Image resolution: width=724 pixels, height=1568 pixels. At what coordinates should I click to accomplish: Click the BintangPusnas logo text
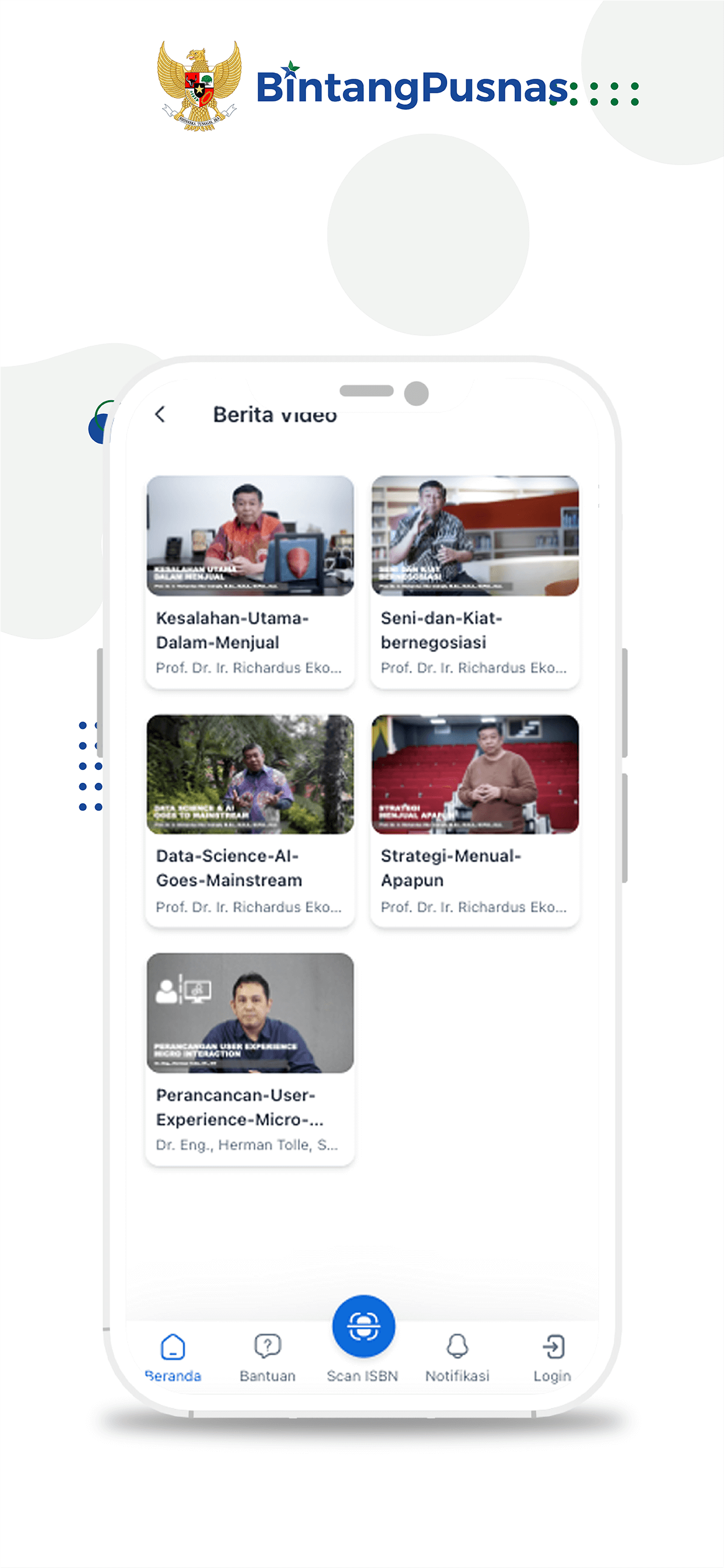[x=413, y=86]
